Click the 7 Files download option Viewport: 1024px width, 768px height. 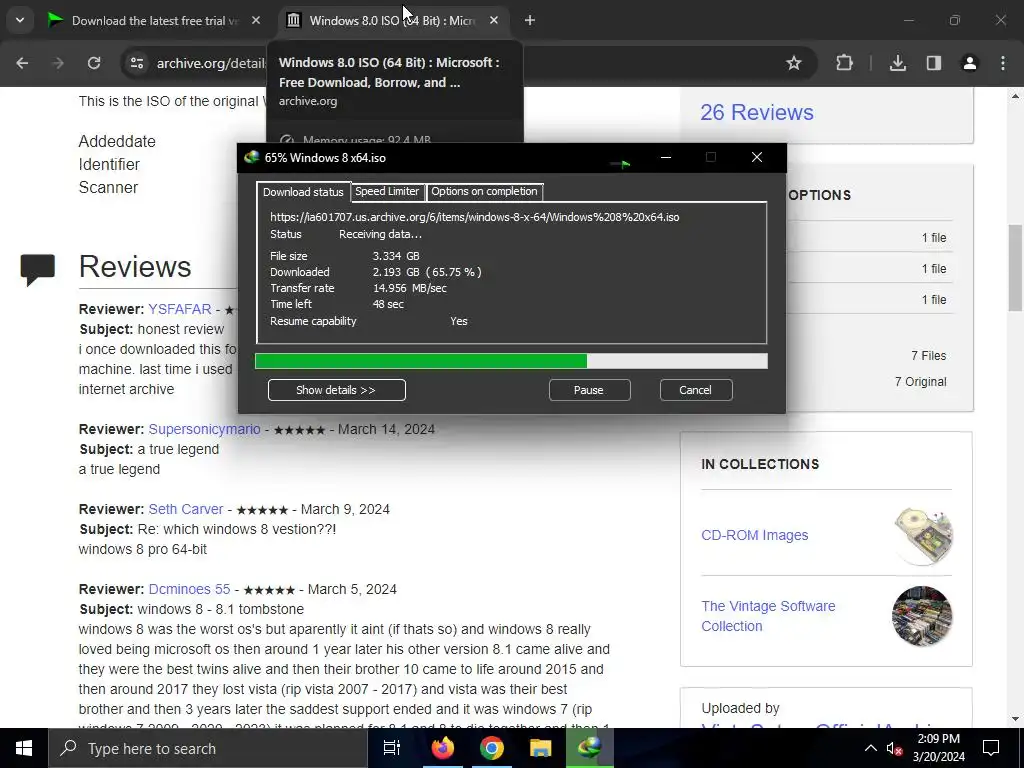[x=928, y=356]
